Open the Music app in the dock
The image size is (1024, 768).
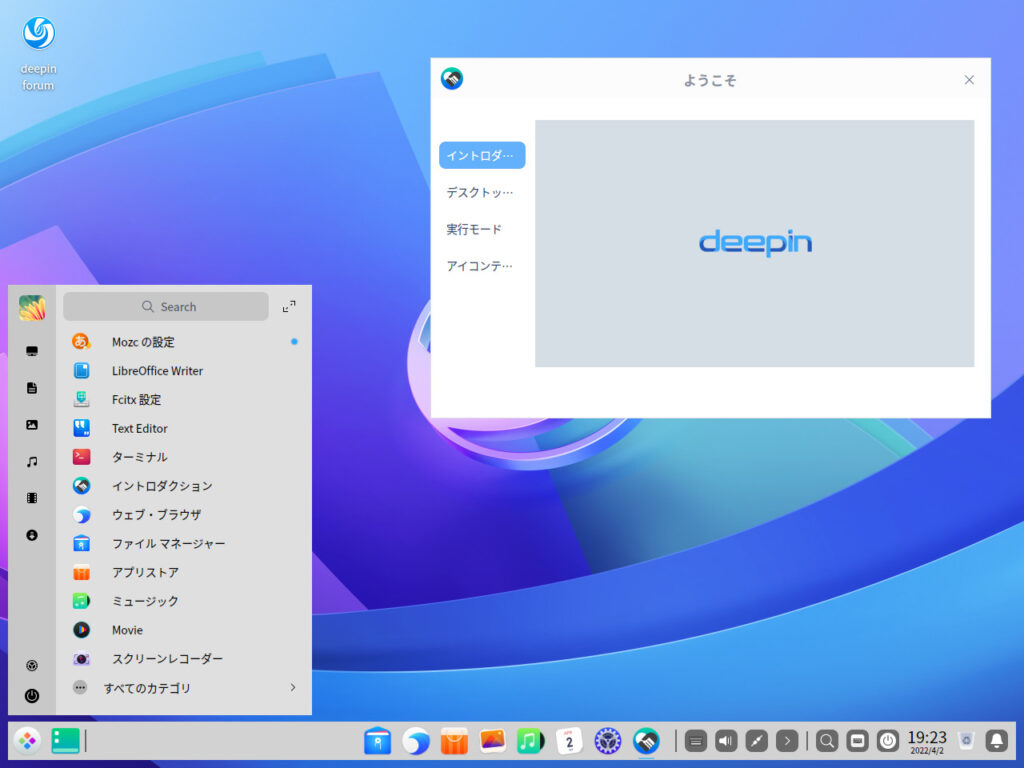[530, 741]
